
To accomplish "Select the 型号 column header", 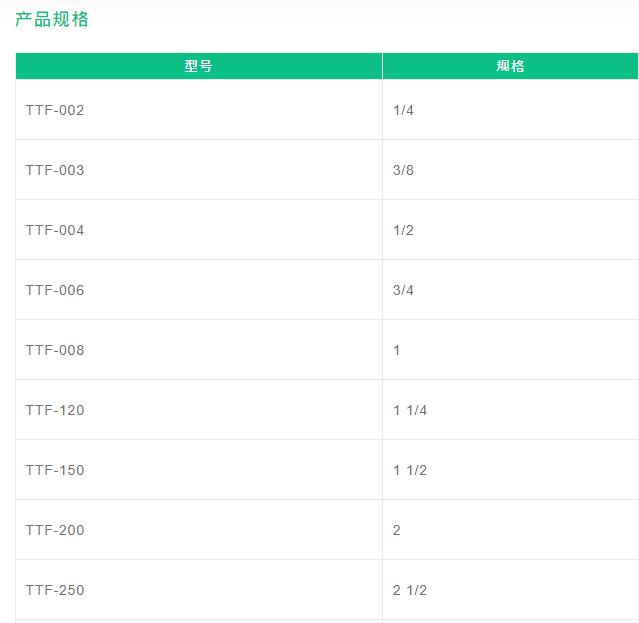I will (x=199, y=66).
